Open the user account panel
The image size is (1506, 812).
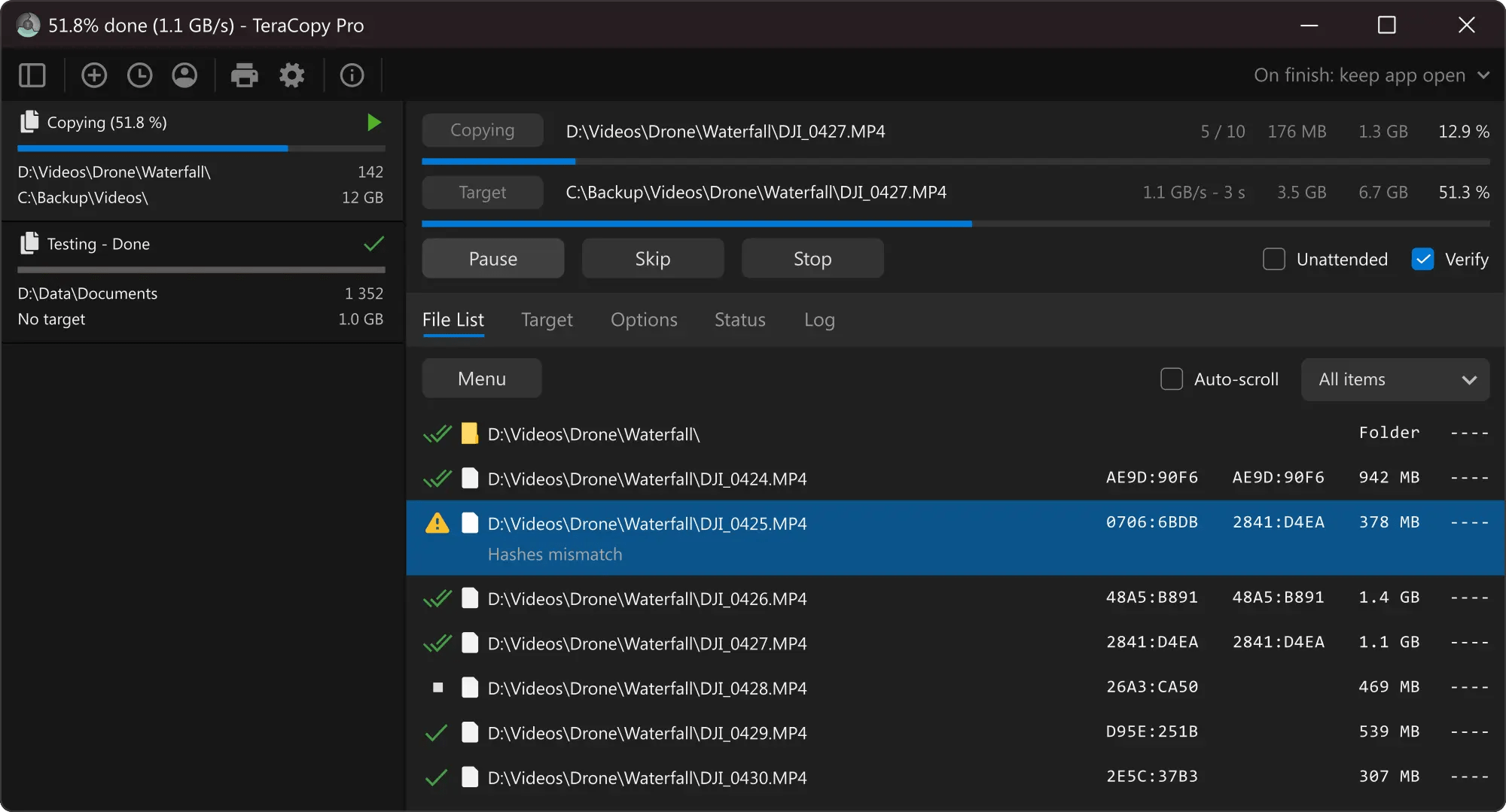184,75
